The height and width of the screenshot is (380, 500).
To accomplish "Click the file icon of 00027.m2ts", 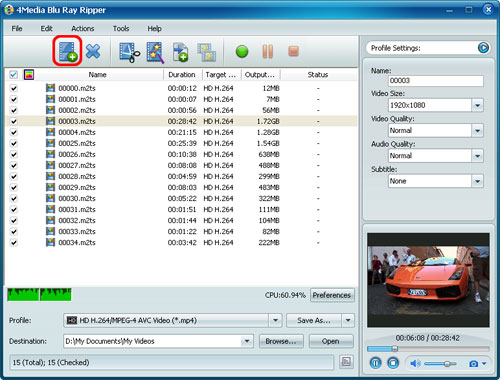I will pos(50,165).
